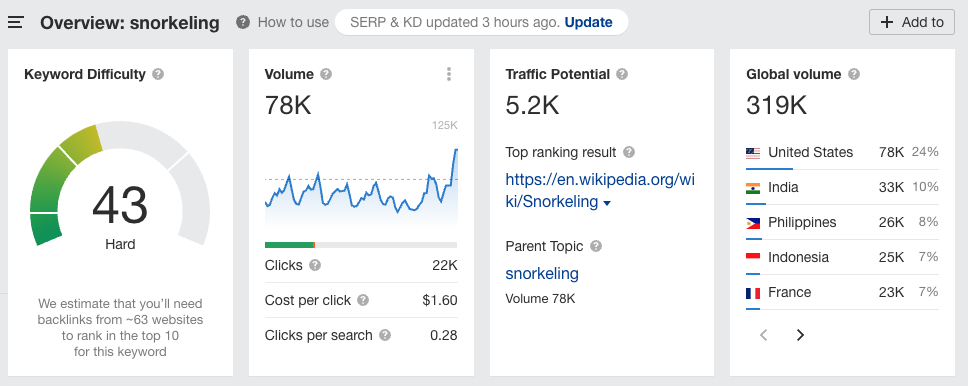Show help for Global volume
968x386 pixels.
[x=853, y=74]
